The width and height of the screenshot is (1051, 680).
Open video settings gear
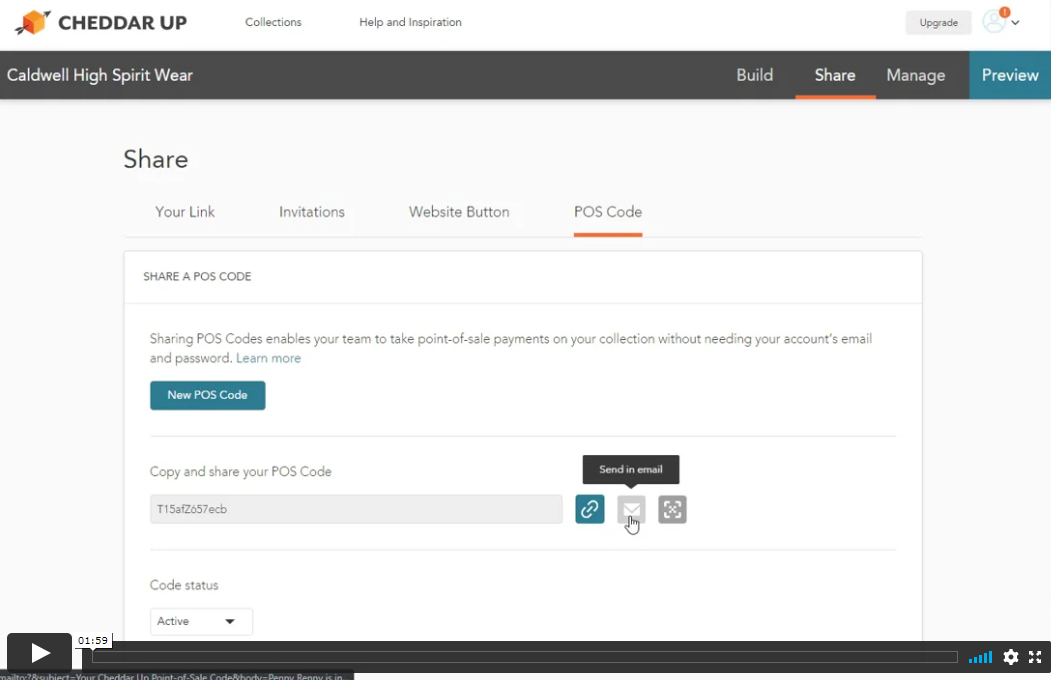tap(1011, 657)
